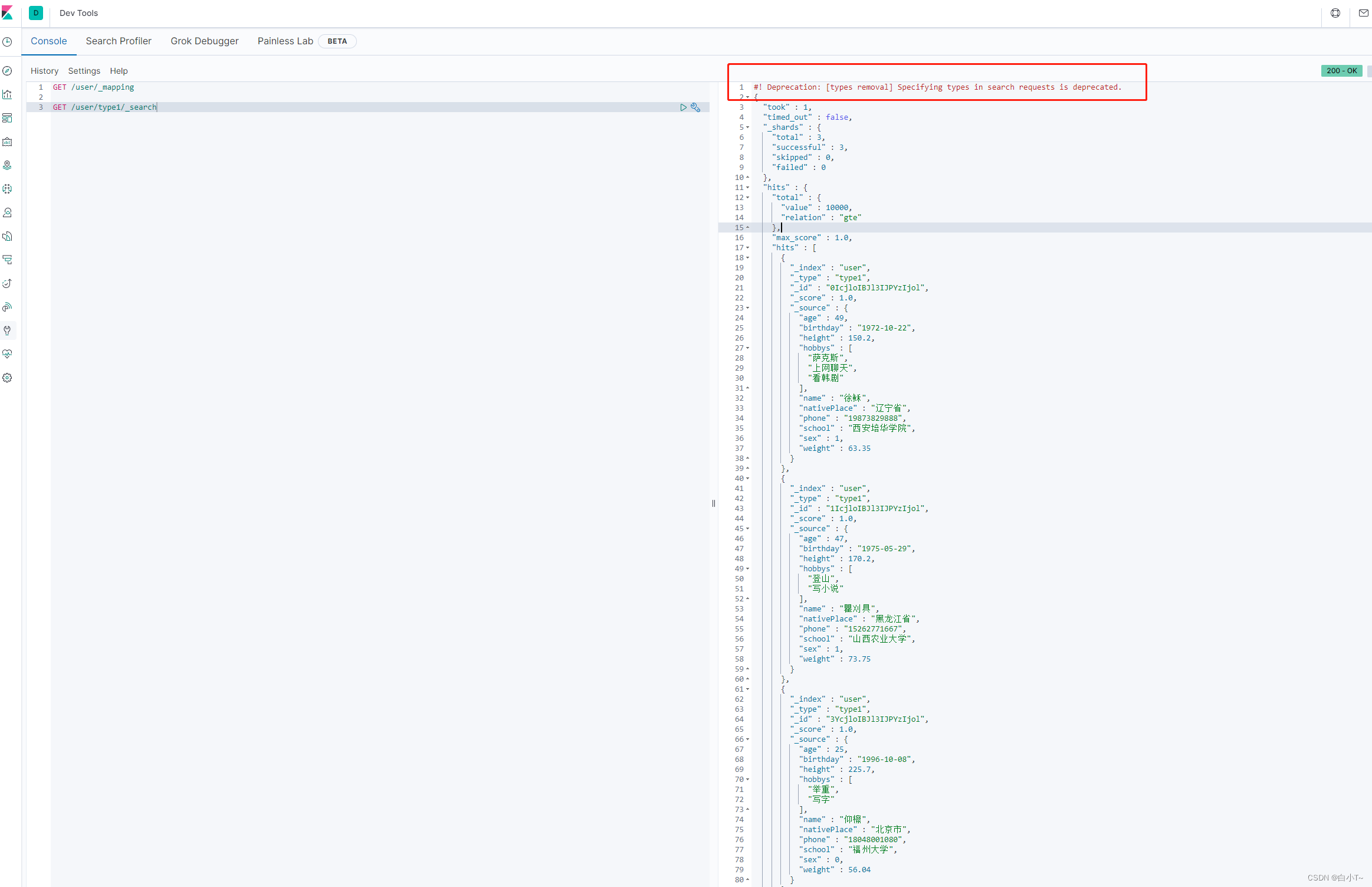Open the Painless Lab tab

coord(285,41)
